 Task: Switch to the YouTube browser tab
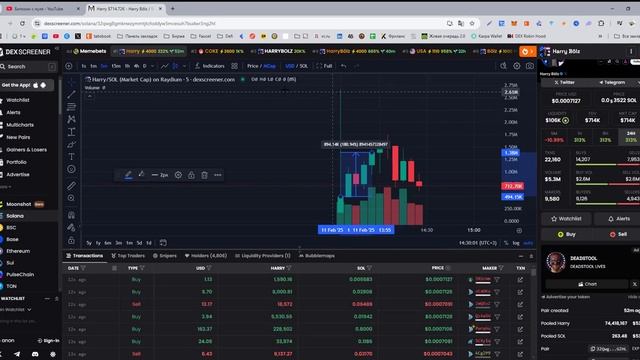(43, 8)
